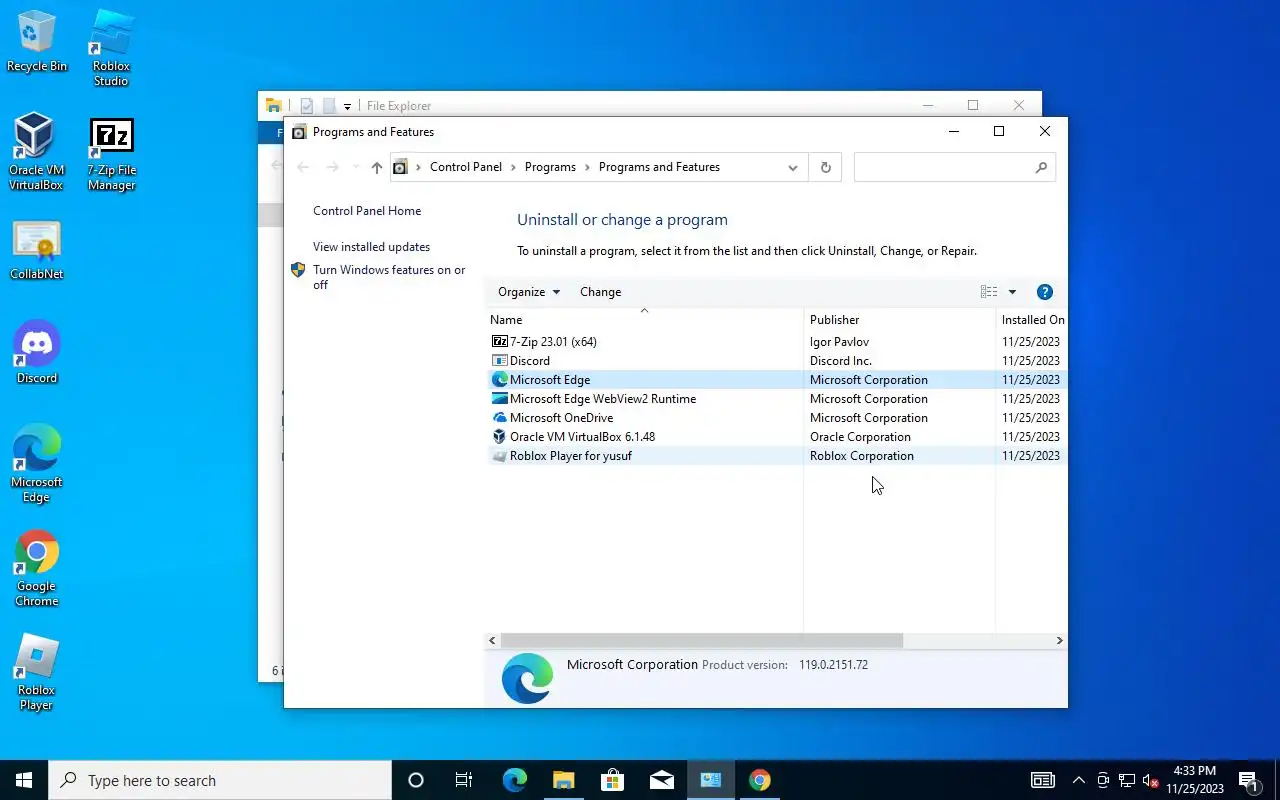Open CollabNet desktop icon
Image resolution: width=1280 pixels, height=800 pixels.
click(37, 250)
